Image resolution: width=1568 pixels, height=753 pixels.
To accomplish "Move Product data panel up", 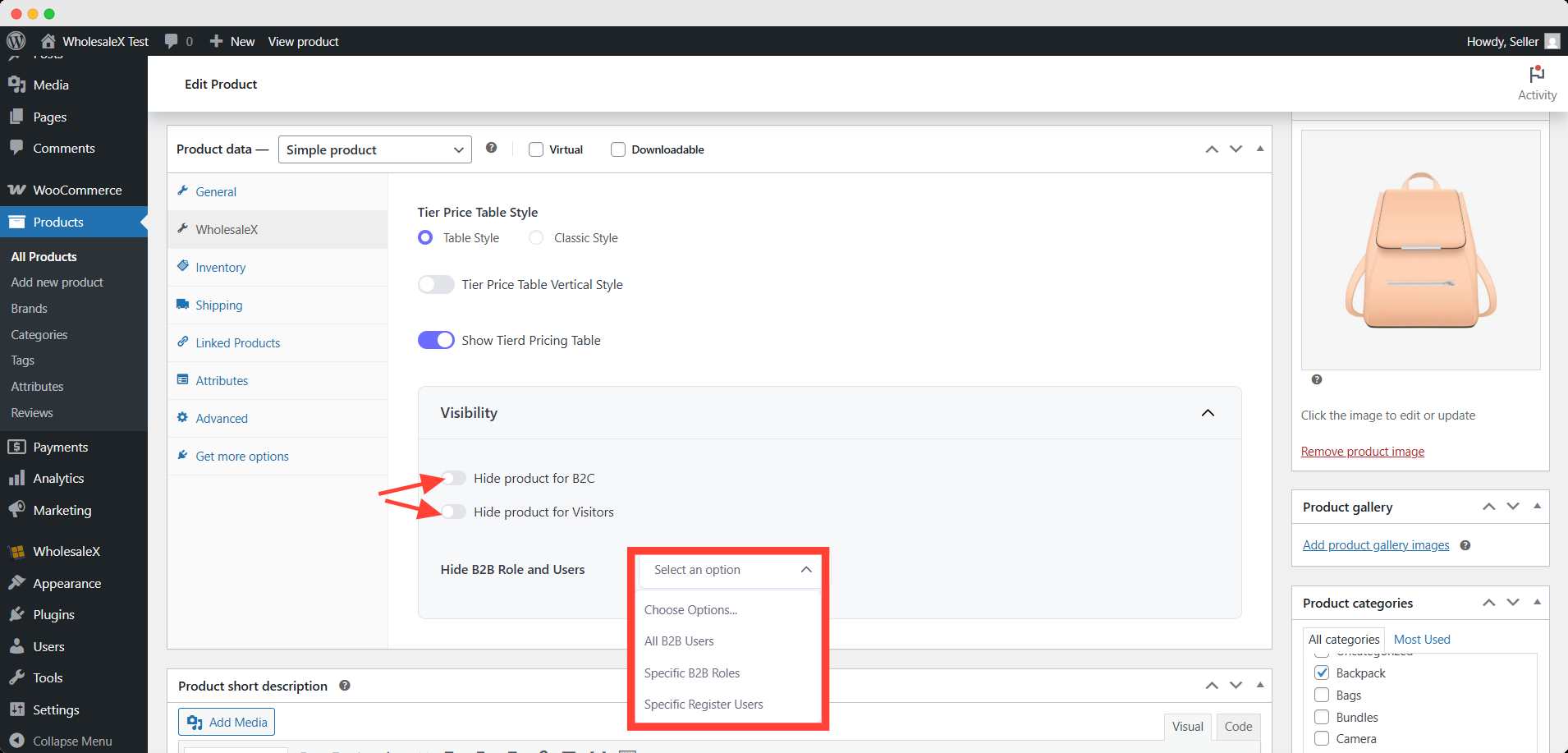I will (x=1212, y=149).
